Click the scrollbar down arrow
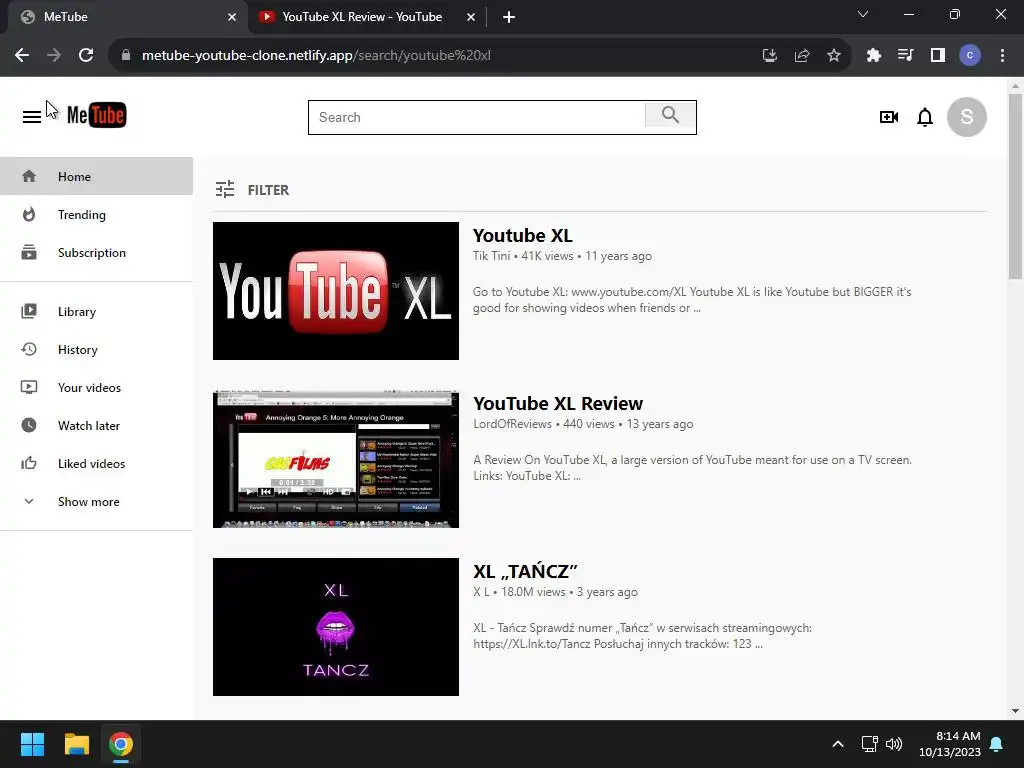 point(1015,711)
